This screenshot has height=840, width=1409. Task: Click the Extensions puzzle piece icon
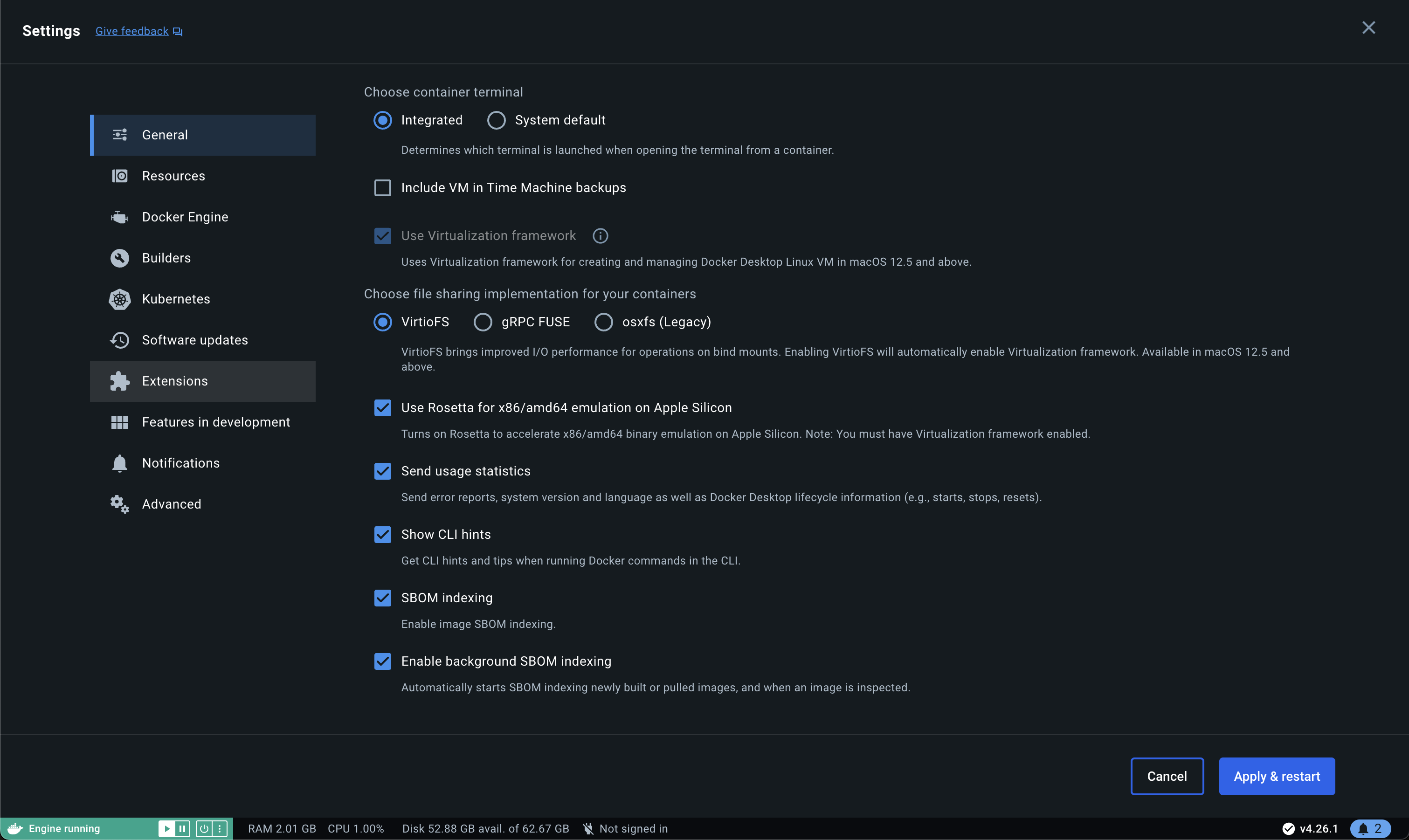(119, 381)
